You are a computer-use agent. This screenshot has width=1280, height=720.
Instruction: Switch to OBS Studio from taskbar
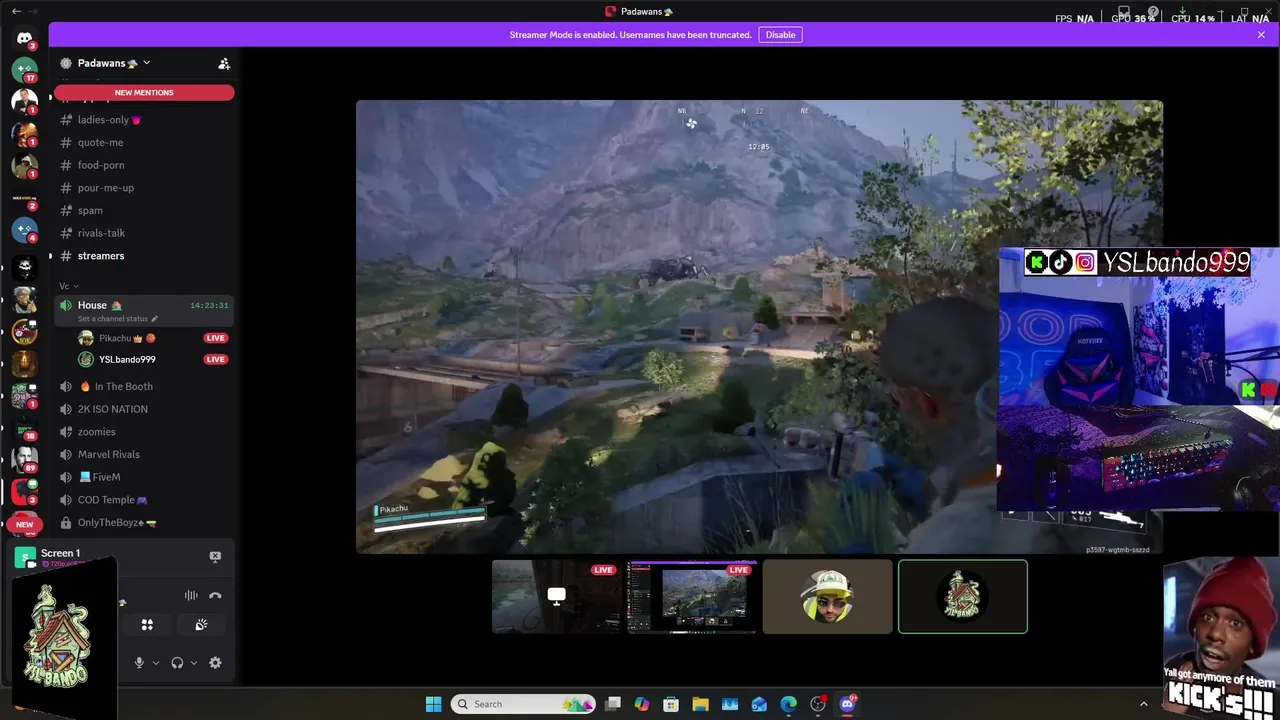click(x=818, y=704)
